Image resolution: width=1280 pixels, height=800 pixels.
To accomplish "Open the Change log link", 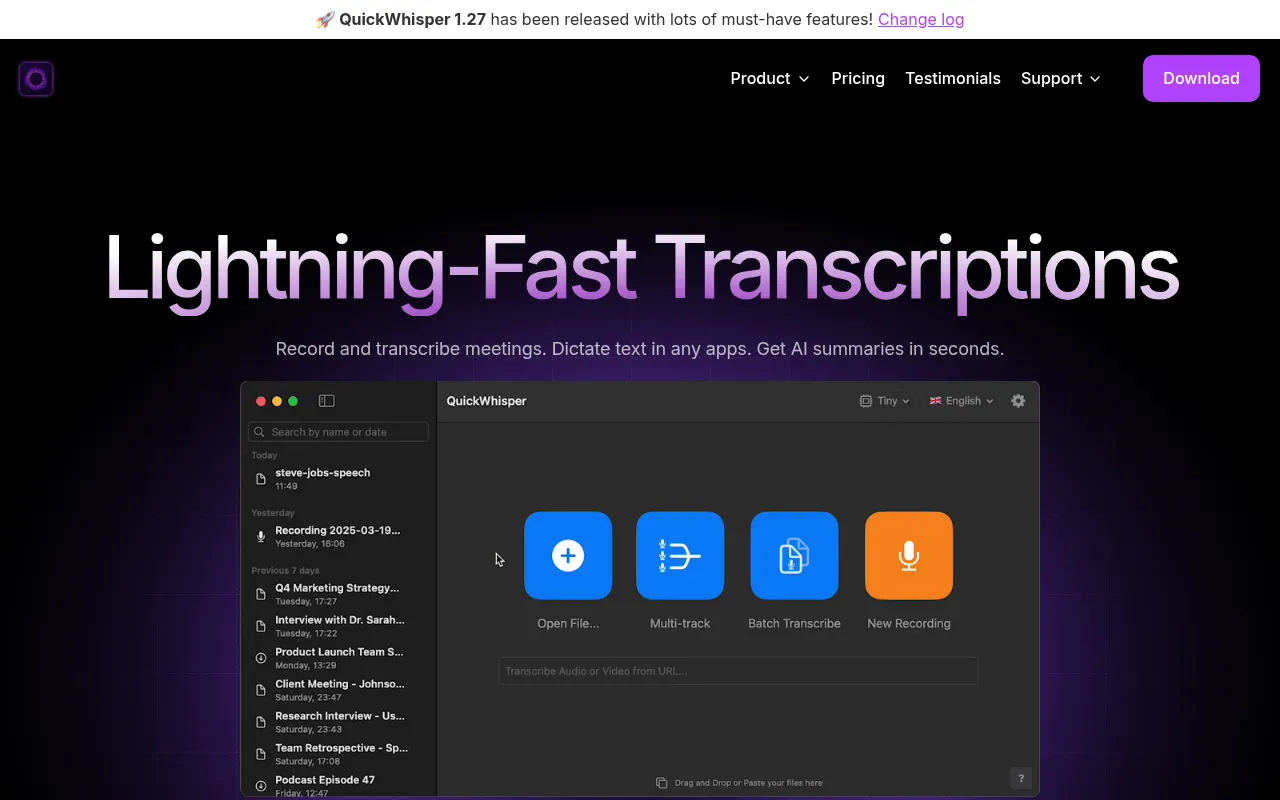I will tap(921, 19).
